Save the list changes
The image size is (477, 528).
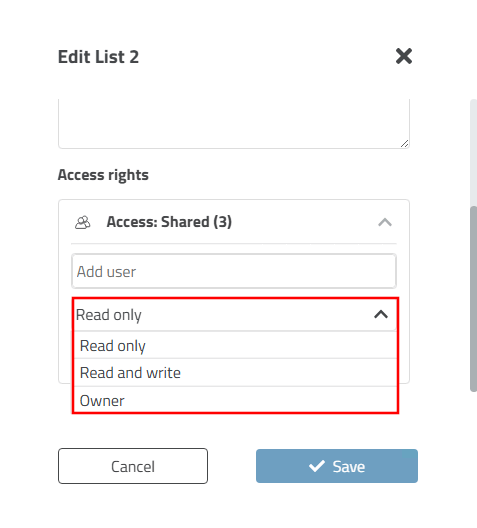pyautogui.click(x=337, y=466)
